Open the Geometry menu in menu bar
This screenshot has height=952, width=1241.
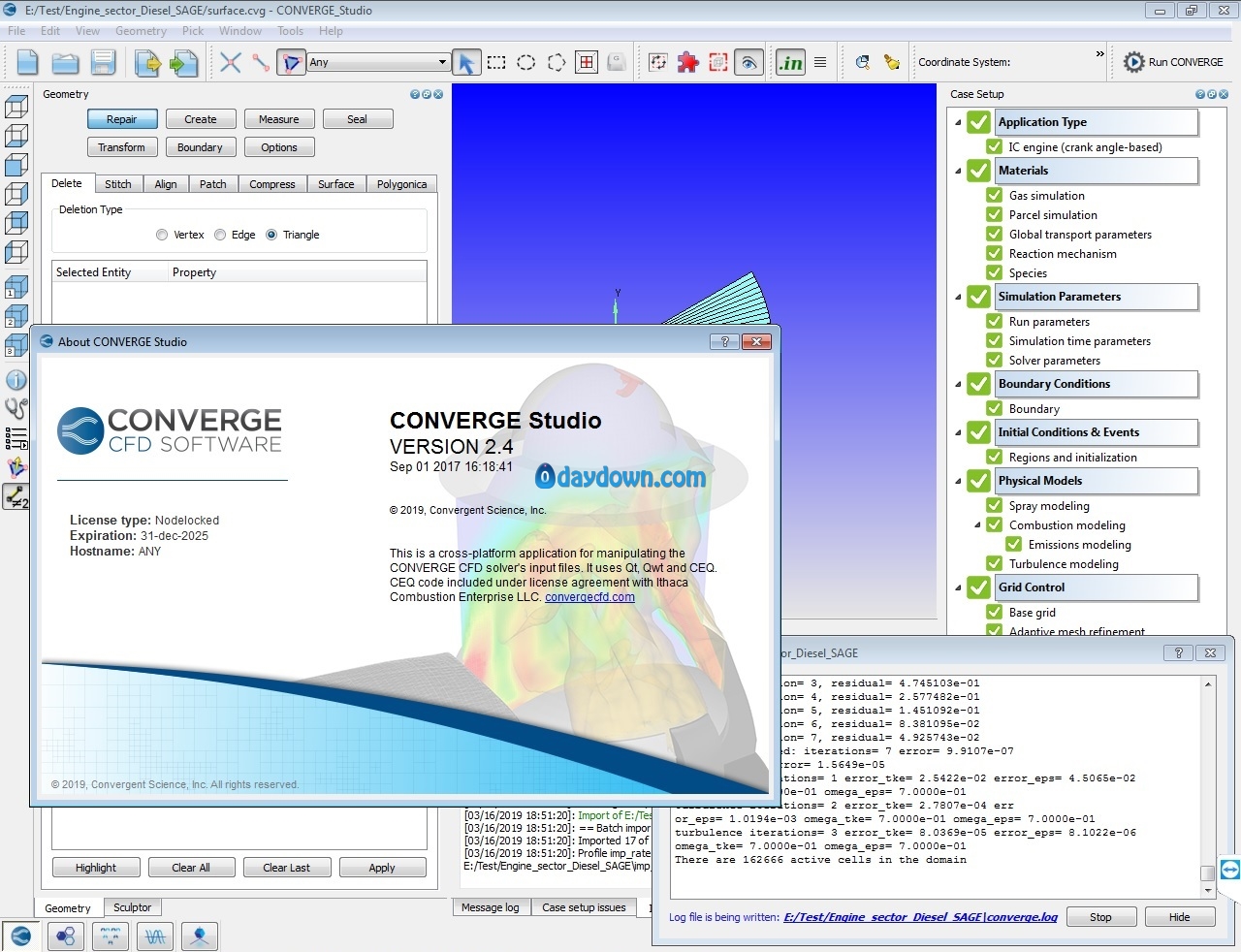141,31
